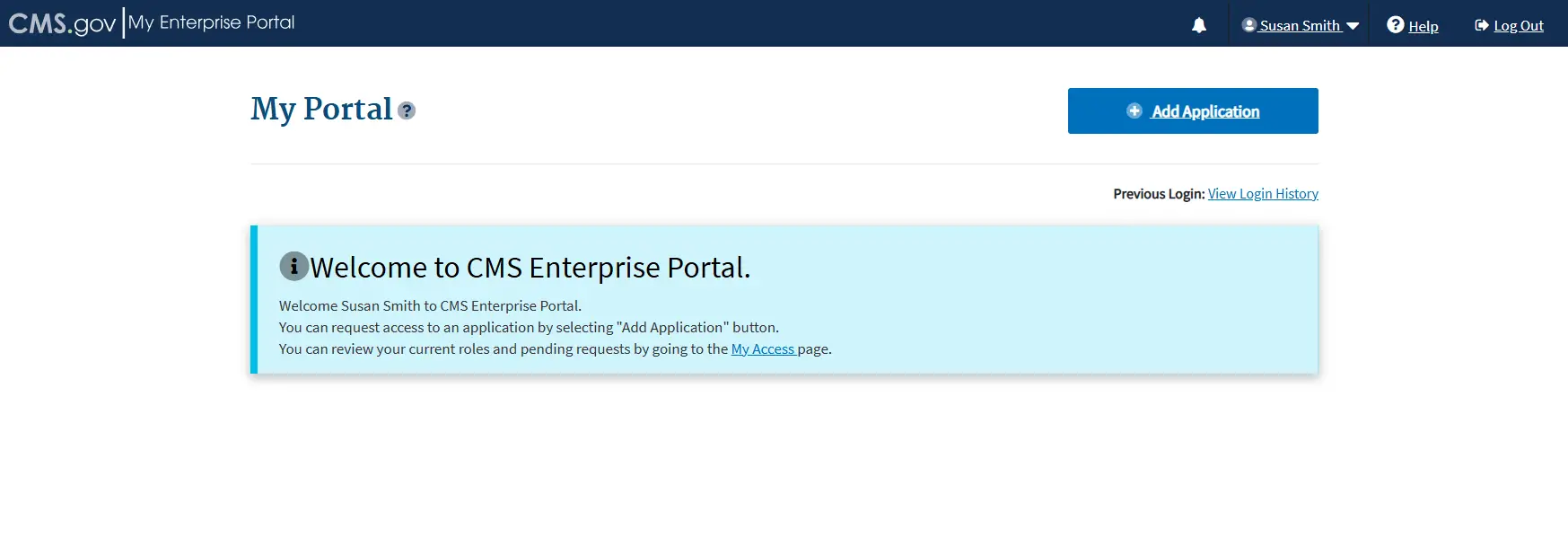Click the info icon in the welcome banner

pyautogui.click(x=293, y=266)
